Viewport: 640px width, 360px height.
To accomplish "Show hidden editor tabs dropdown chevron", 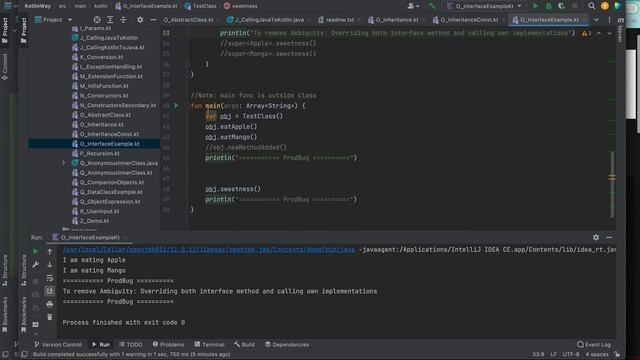I will (596, 20).
